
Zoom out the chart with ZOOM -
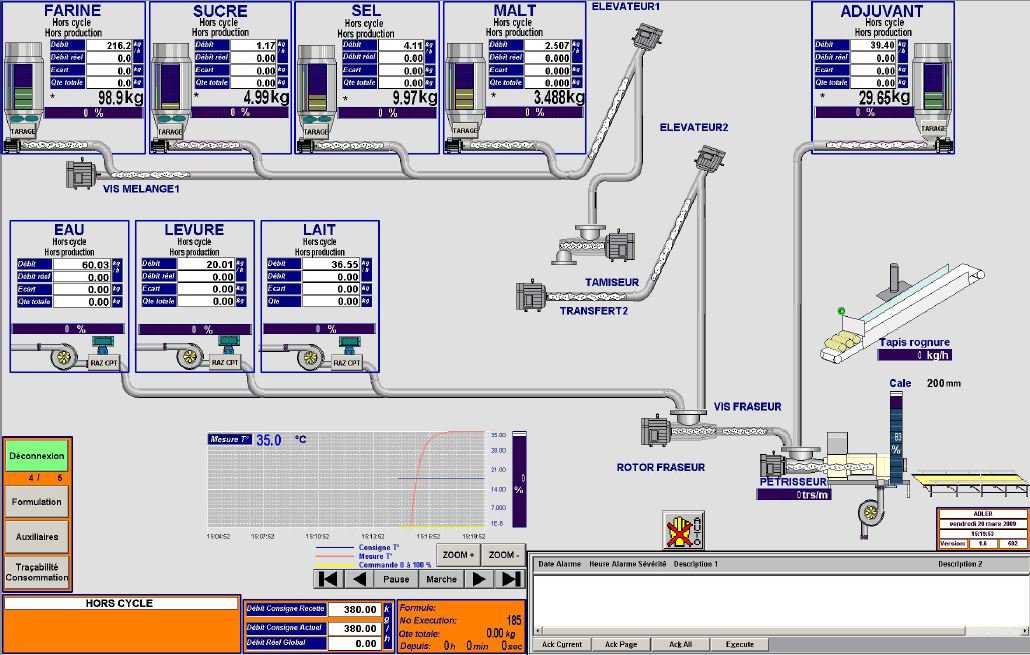503,555
